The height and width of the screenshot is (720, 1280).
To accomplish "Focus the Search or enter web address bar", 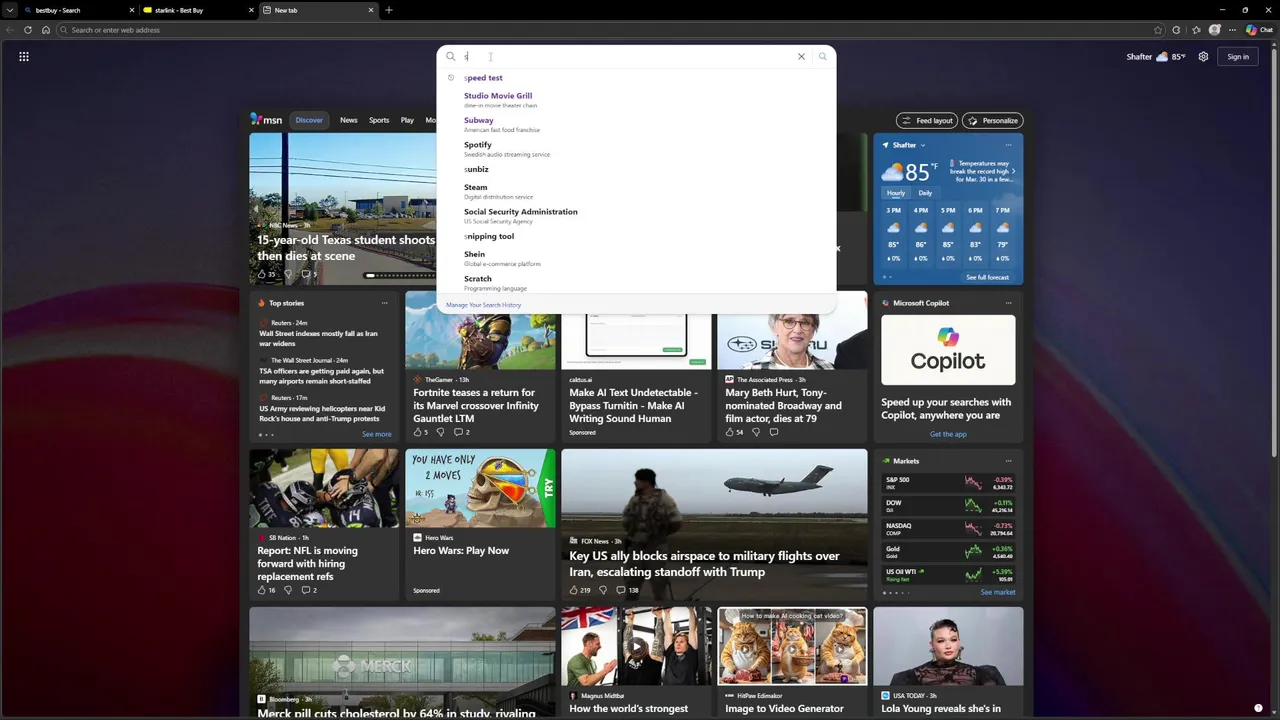I will [x=605, y=30].
